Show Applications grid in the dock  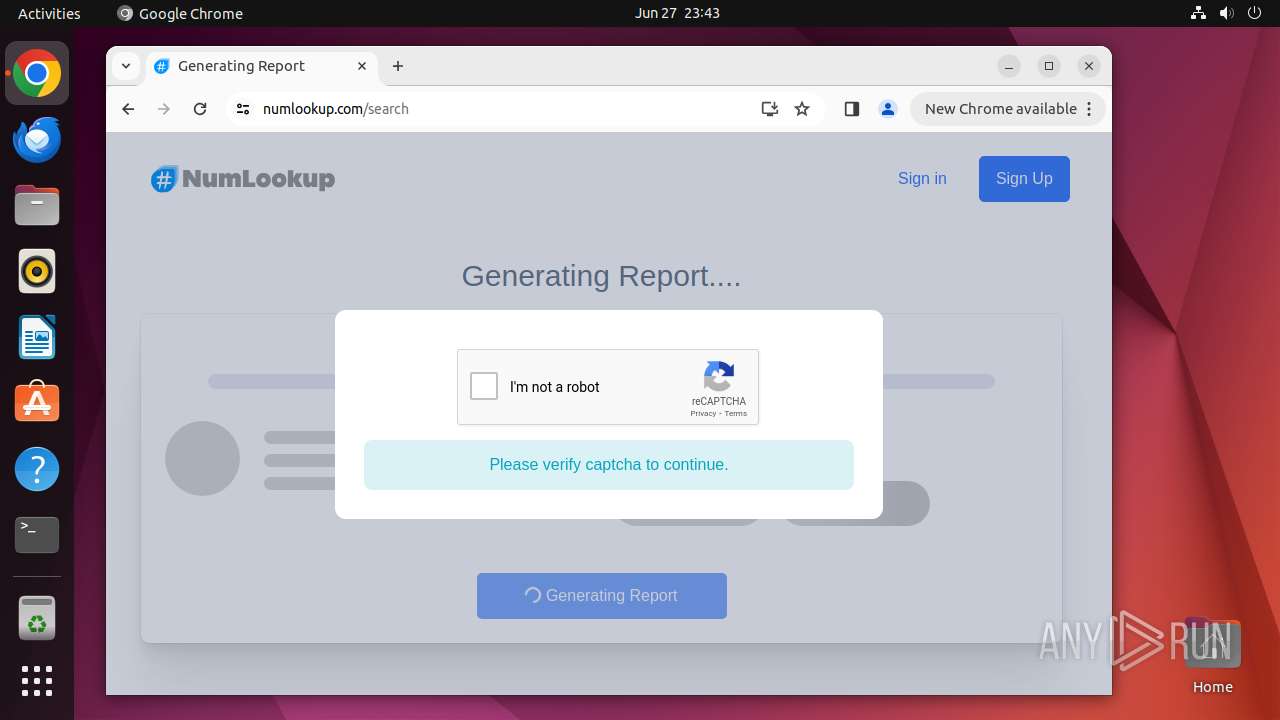(37, 681)
